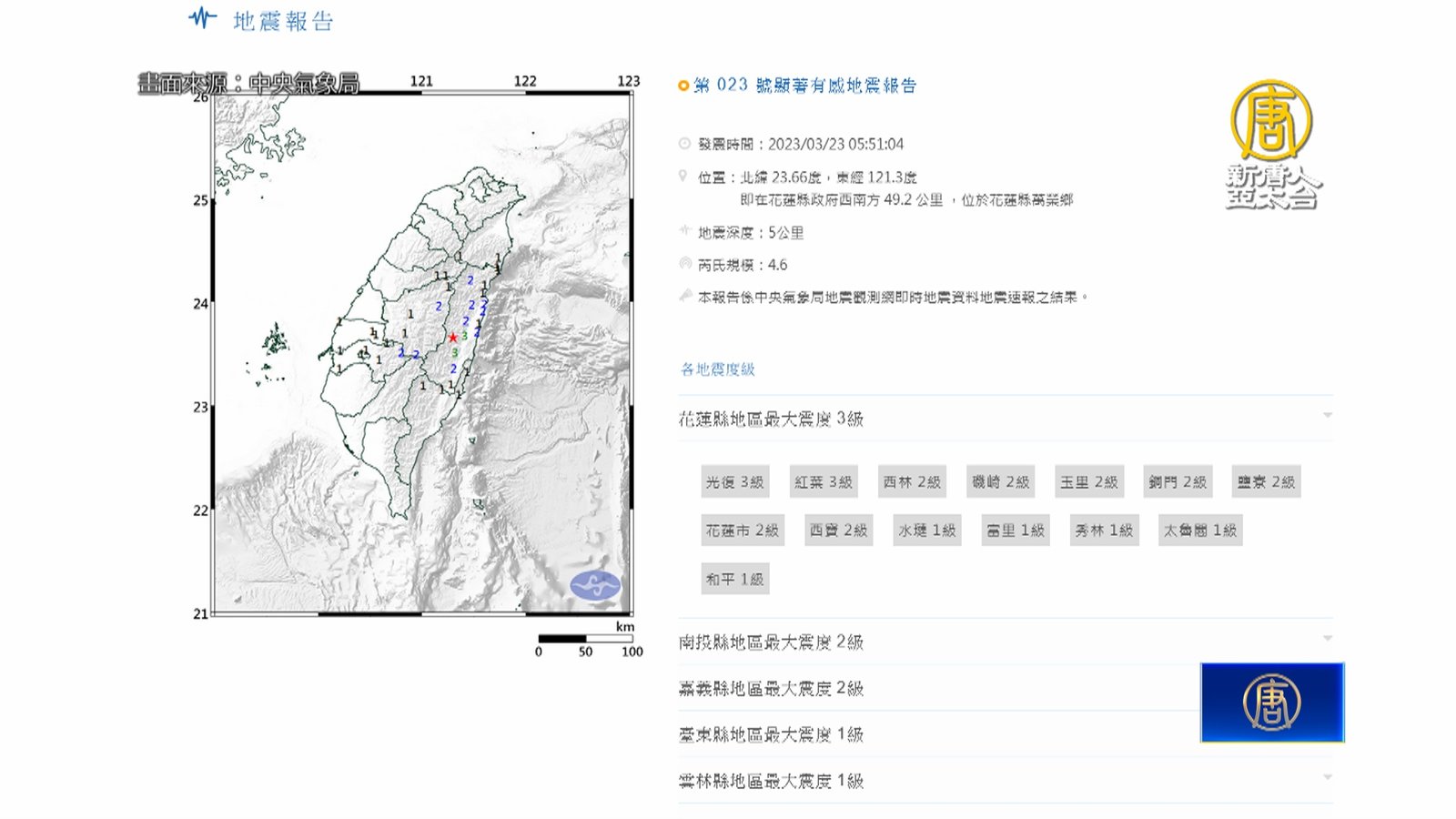1456x819 pixels.
Task: Click the blue weather bureau logo on map
Action: [x=595, y=585]
